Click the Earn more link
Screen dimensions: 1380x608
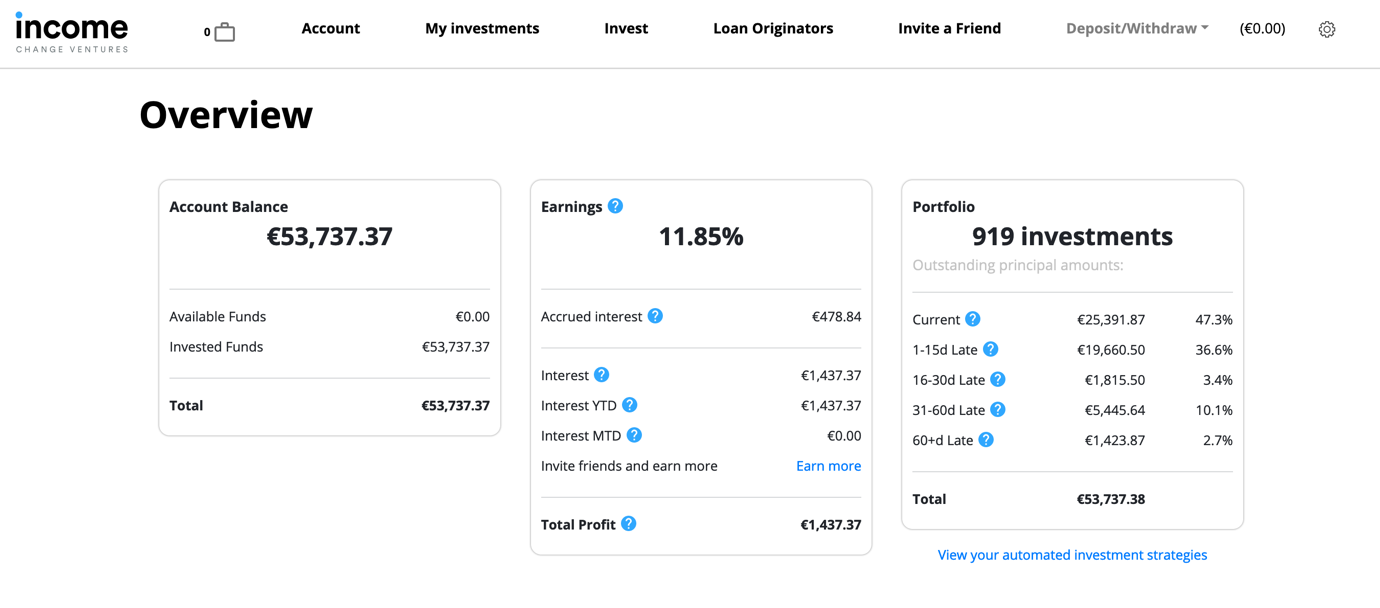pos(828,466)
